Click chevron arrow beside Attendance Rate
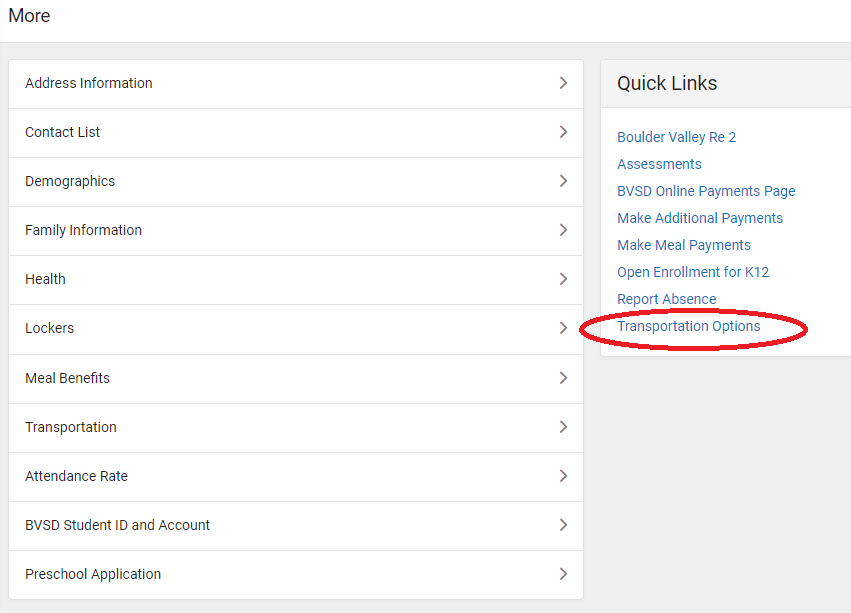Viewport: 851px width, 613px height. (563, 476)
